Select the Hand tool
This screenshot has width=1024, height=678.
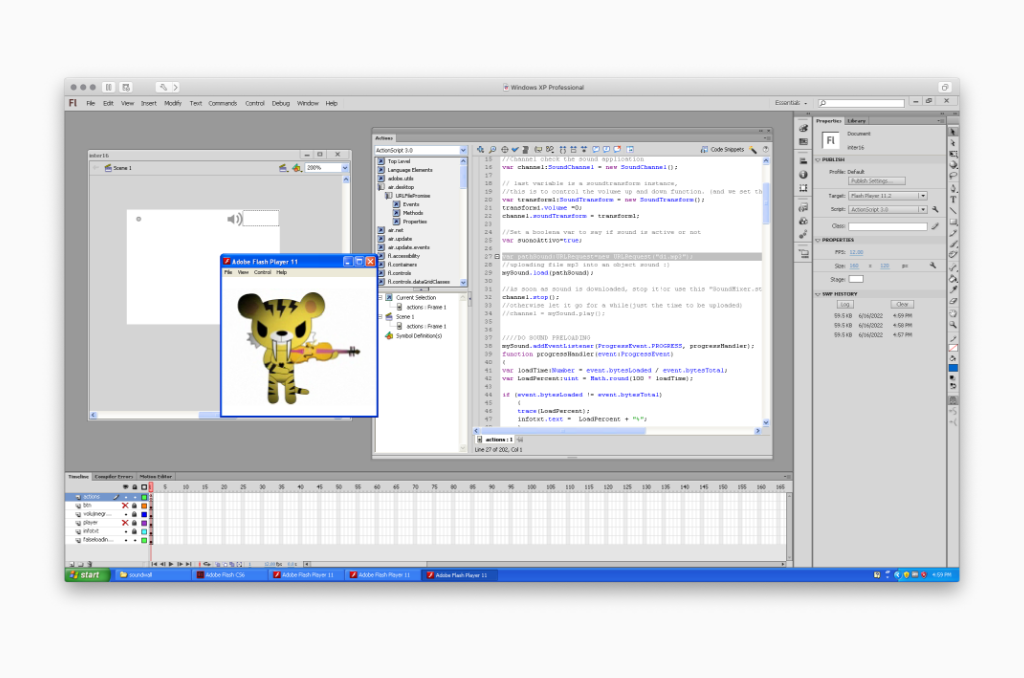point(953,314)
